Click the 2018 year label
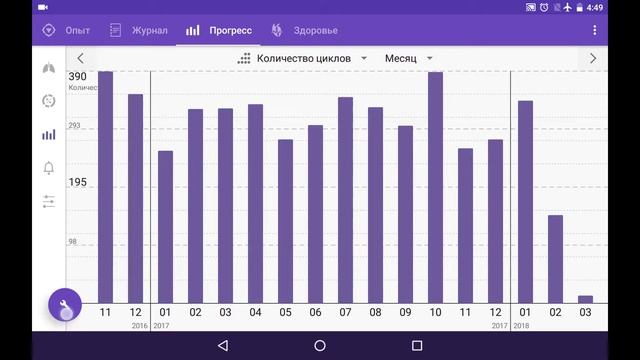 point(521,326)
